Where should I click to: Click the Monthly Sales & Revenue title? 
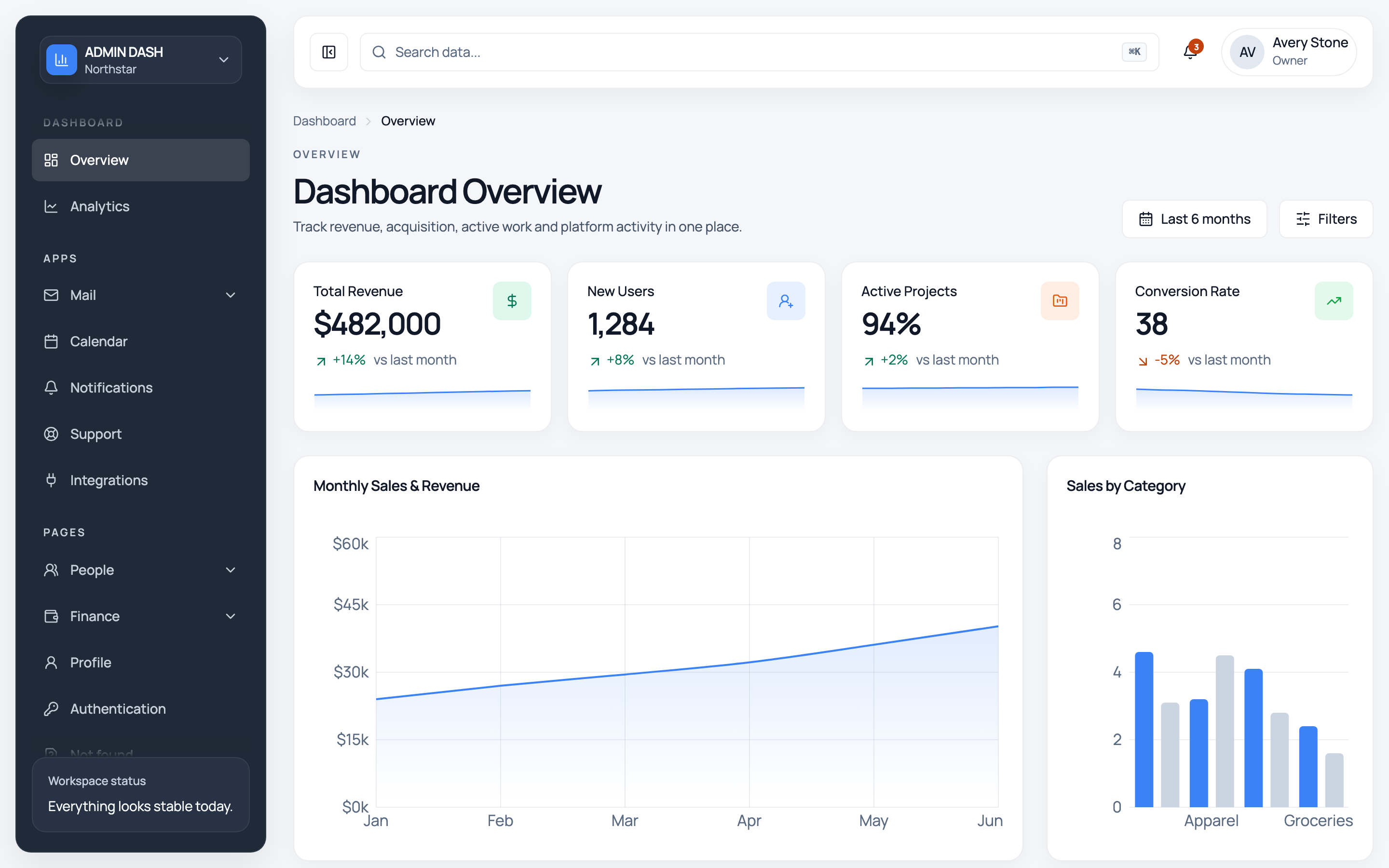(396, 486)
